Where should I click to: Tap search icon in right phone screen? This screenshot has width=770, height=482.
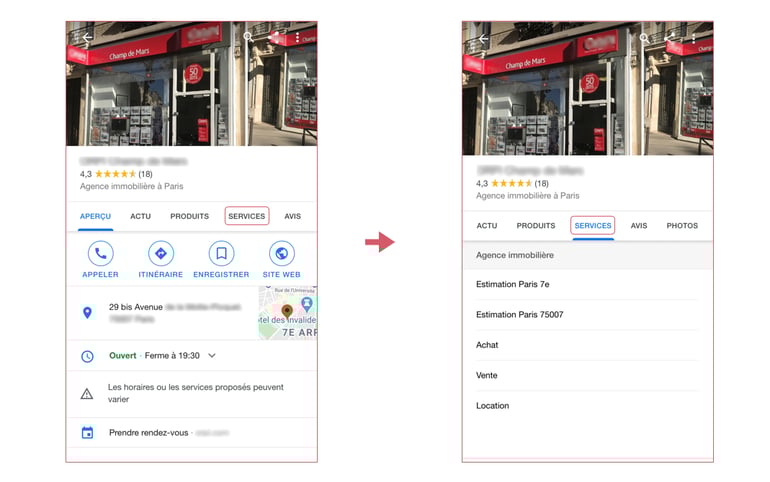point(644,38)
